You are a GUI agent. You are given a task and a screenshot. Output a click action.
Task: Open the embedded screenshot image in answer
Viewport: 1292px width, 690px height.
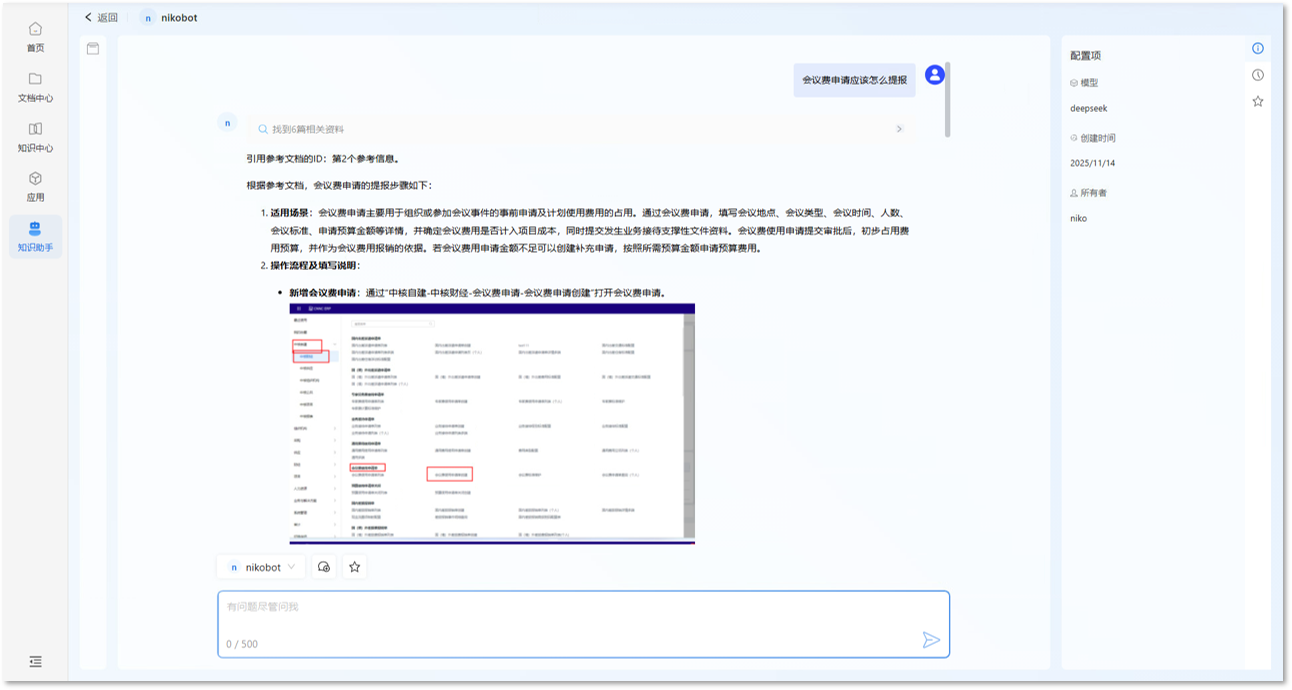pos(491,423)
